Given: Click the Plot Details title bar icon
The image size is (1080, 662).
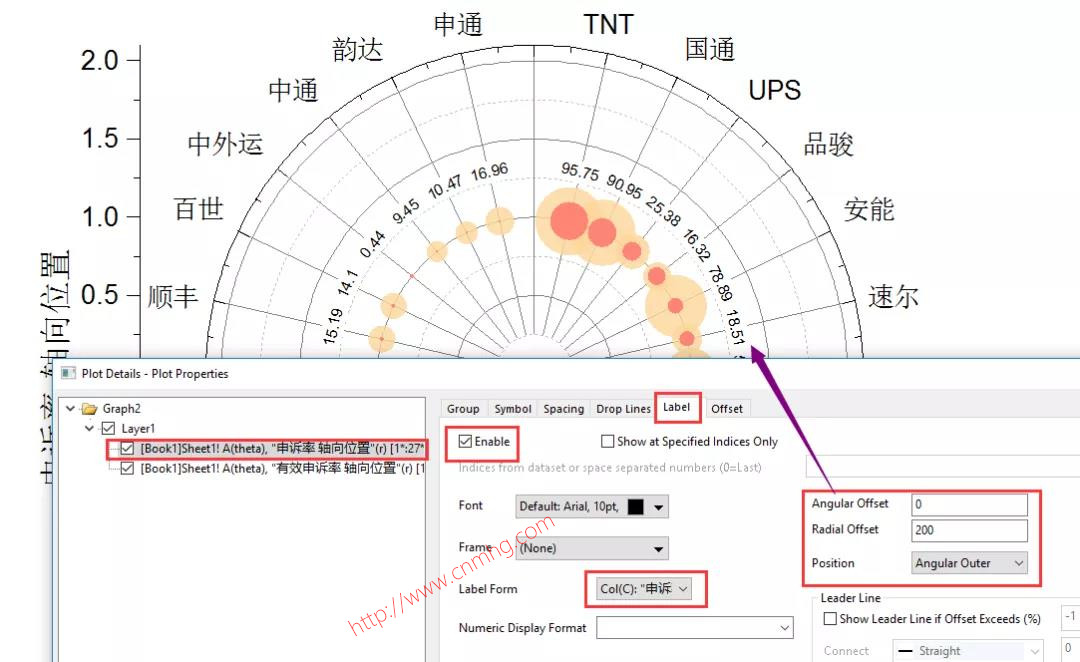Looking at the screenshot, I should 68,372.
